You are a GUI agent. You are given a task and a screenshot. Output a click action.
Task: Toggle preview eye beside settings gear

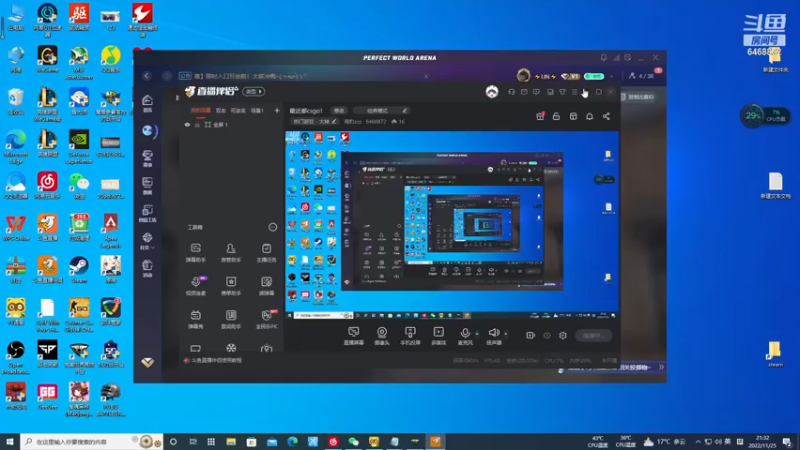coord(547,335)
